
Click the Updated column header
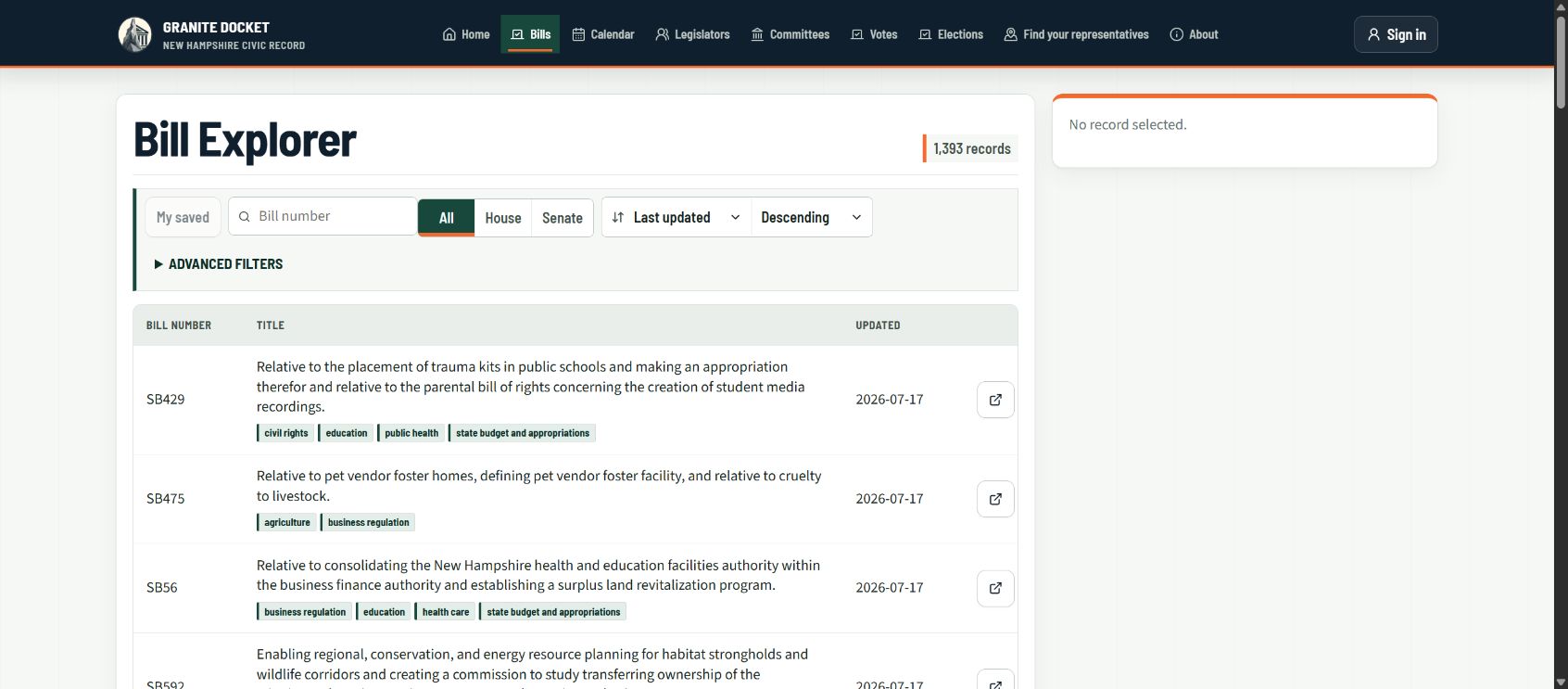[878, 325]
